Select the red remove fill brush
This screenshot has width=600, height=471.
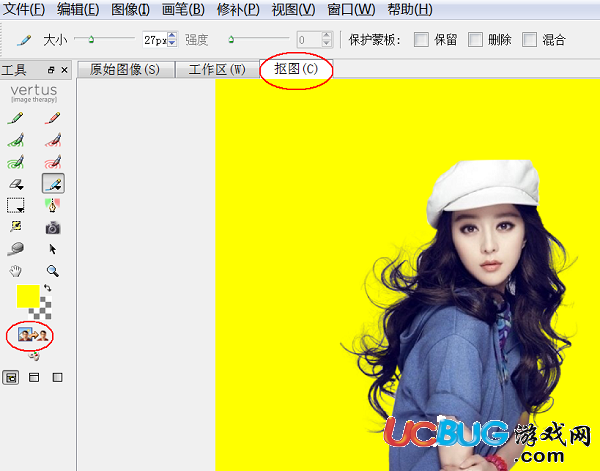click(52, 140)
